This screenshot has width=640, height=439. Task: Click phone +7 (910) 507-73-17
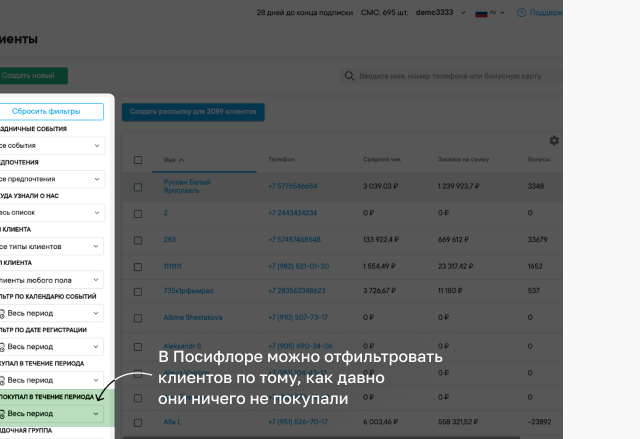coord(298,317)
